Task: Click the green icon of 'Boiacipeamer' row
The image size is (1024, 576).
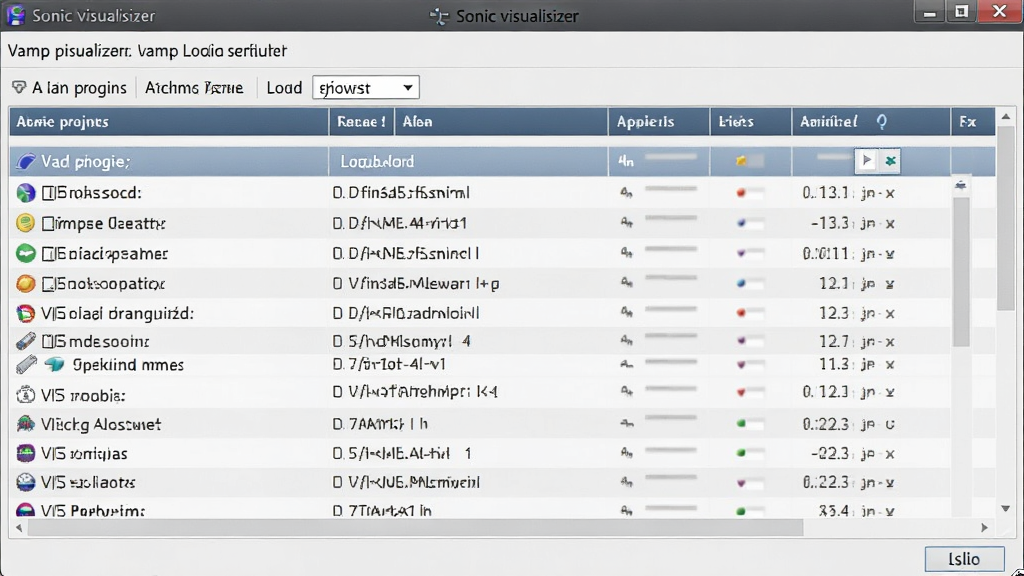Action: (25, 253)
